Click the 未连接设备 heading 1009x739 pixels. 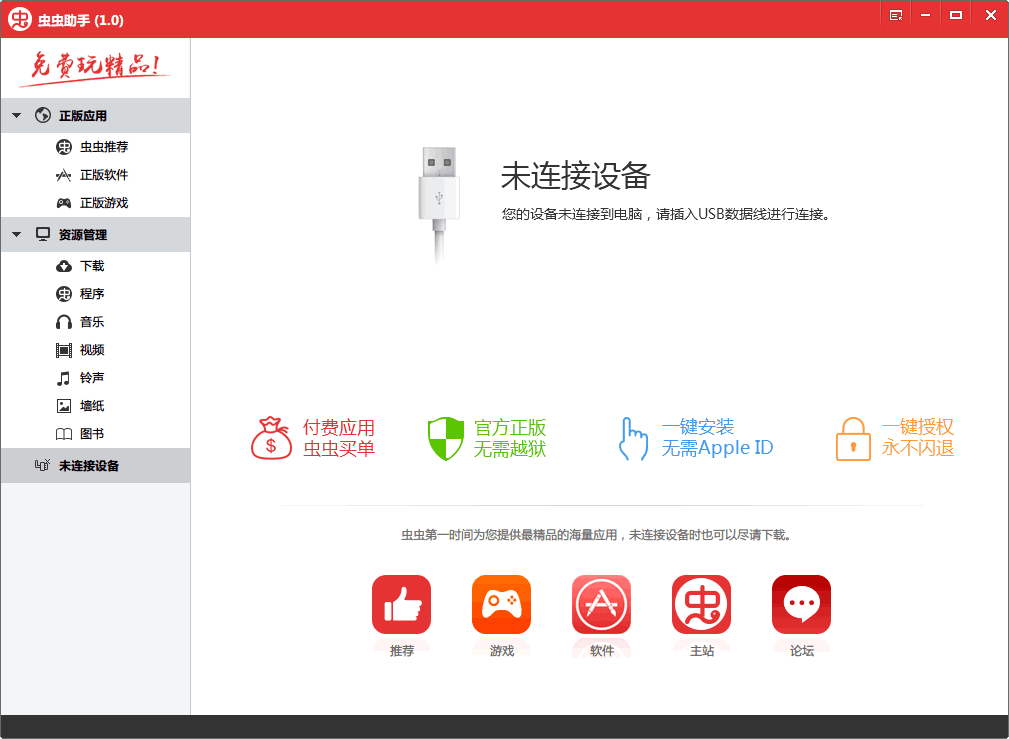[x=575, y=176]
